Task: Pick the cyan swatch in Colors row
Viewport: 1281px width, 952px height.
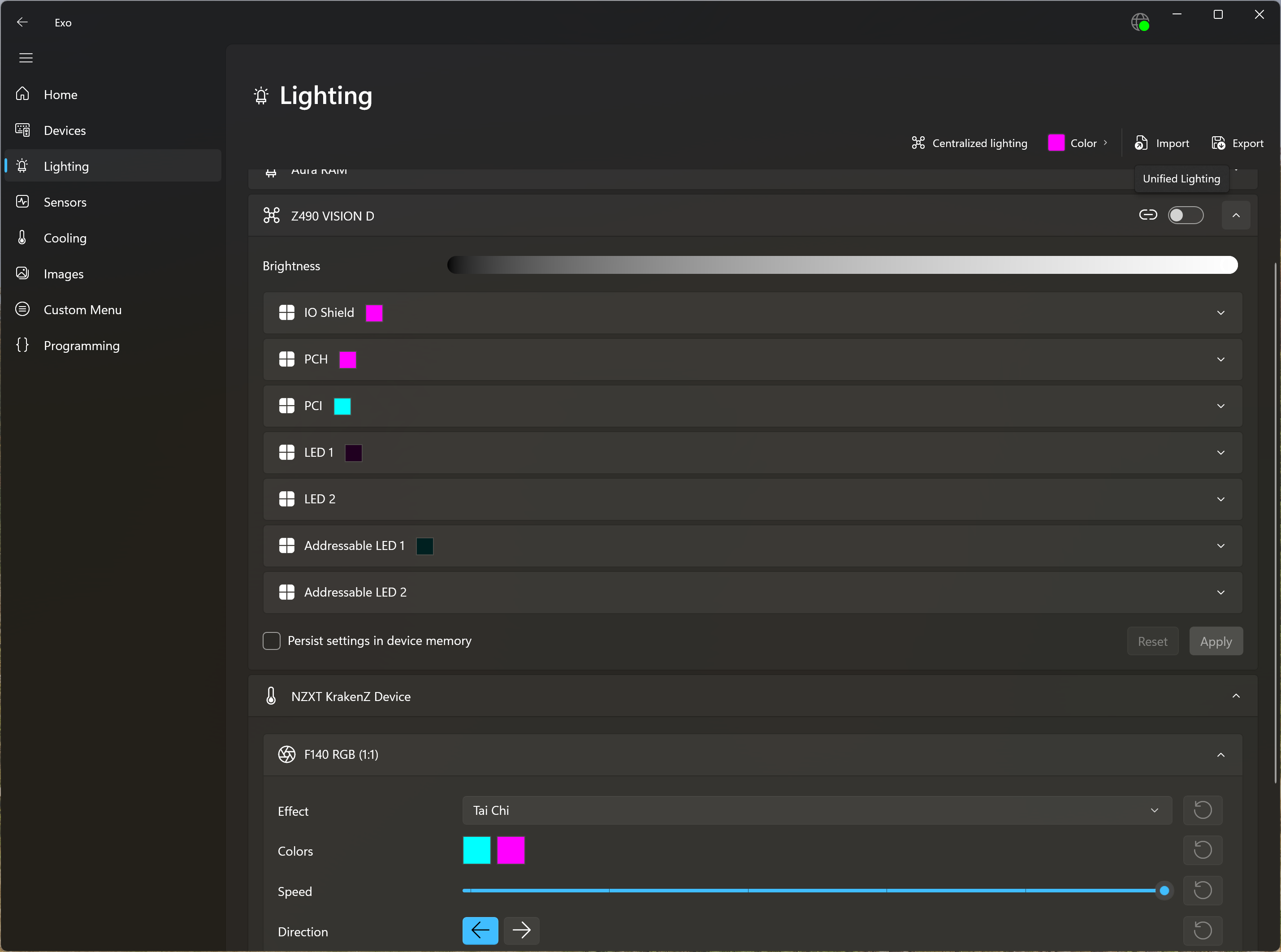Action: tap(476, 850)
